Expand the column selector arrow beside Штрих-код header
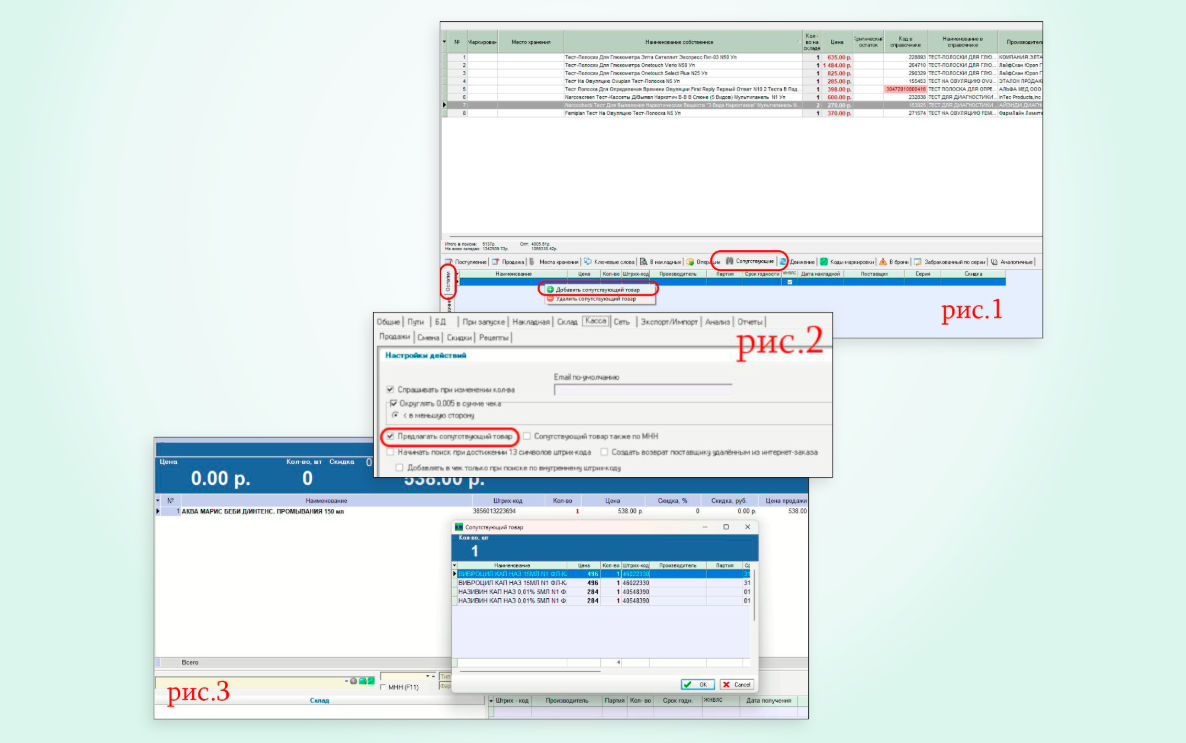The height and width of the screenshot is (743, 1186). [x=492, y=703]
